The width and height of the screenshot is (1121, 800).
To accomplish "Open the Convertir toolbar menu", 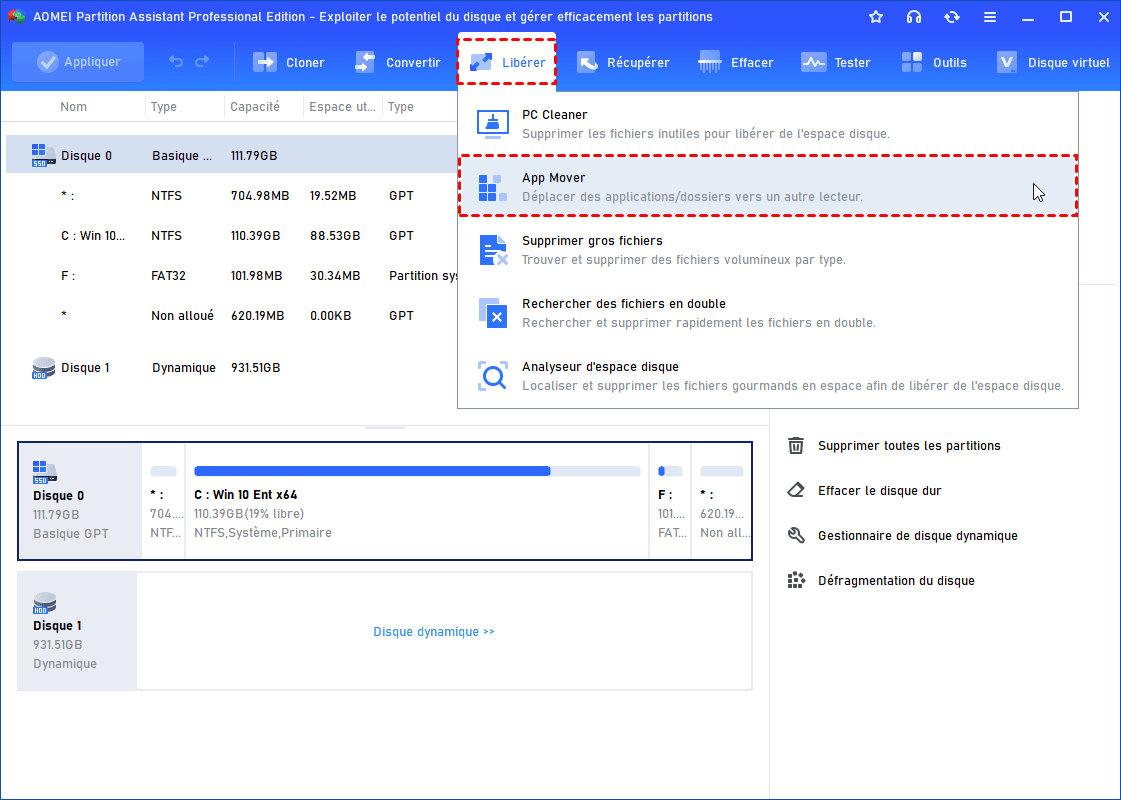I will coord(397,62).
